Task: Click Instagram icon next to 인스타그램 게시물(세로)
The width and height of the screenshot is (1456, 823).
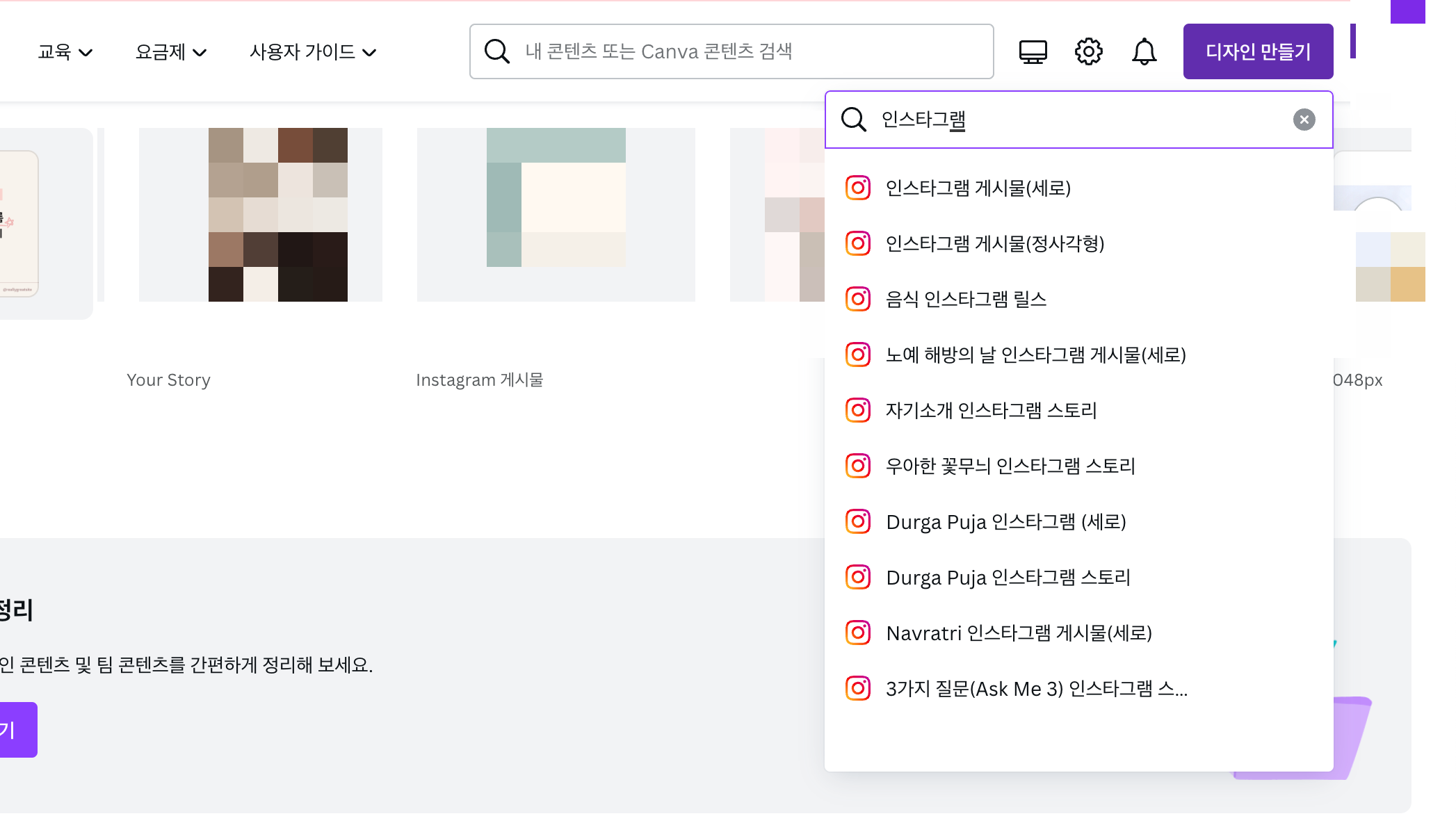Action: [x=857, y=188]
